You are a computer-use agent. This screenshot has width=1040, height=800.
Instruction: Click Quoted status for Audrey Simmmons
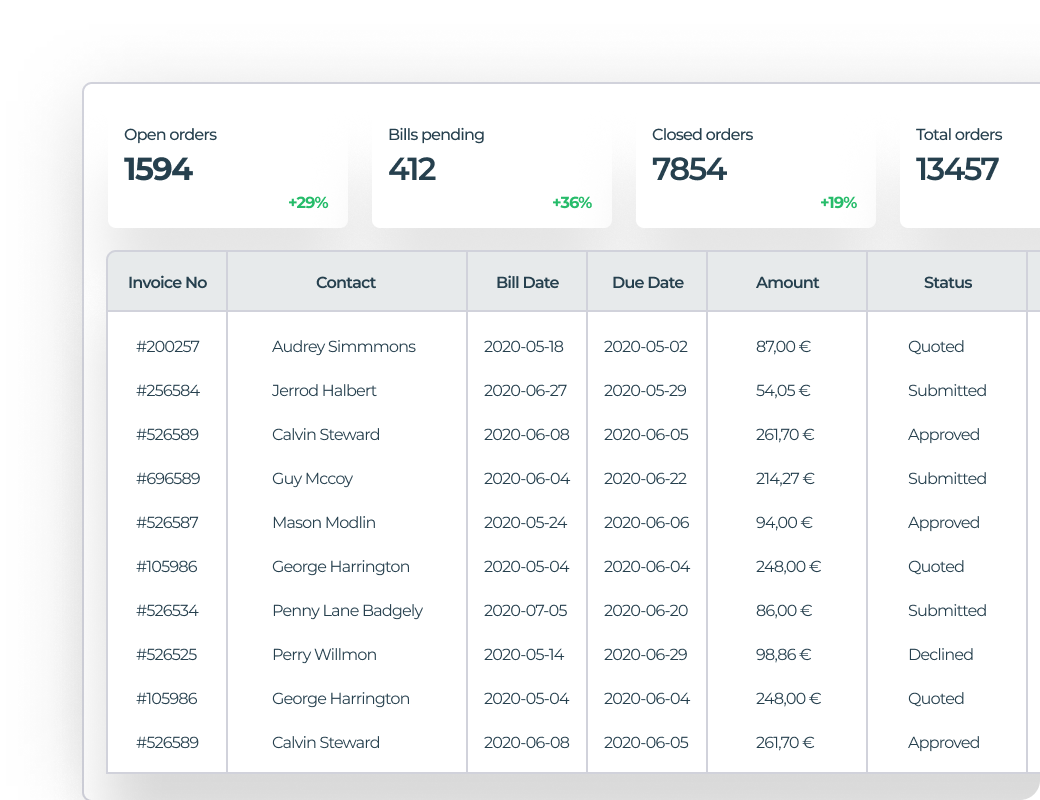(936, 346)
